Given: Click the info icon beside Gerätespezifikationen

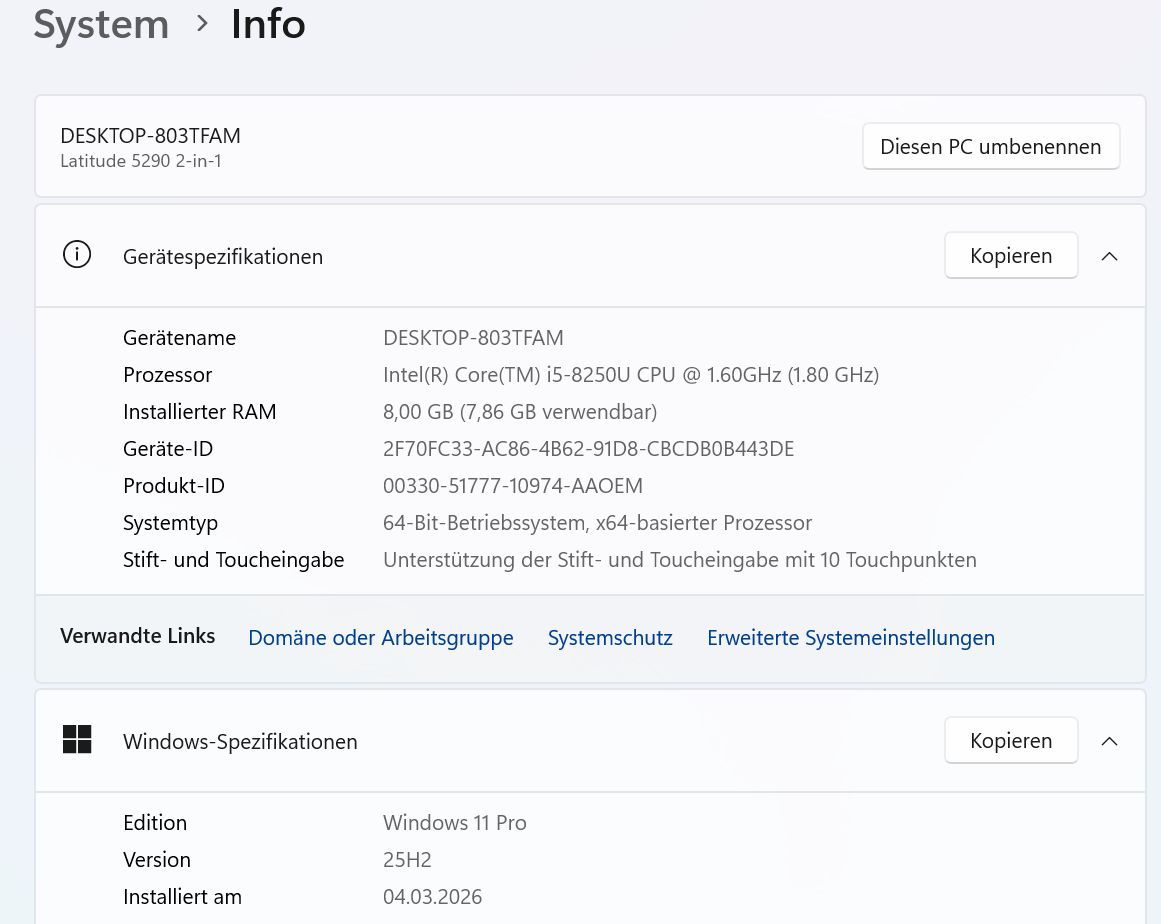Looking at the screenshot, I should click(x=77, y=256).
